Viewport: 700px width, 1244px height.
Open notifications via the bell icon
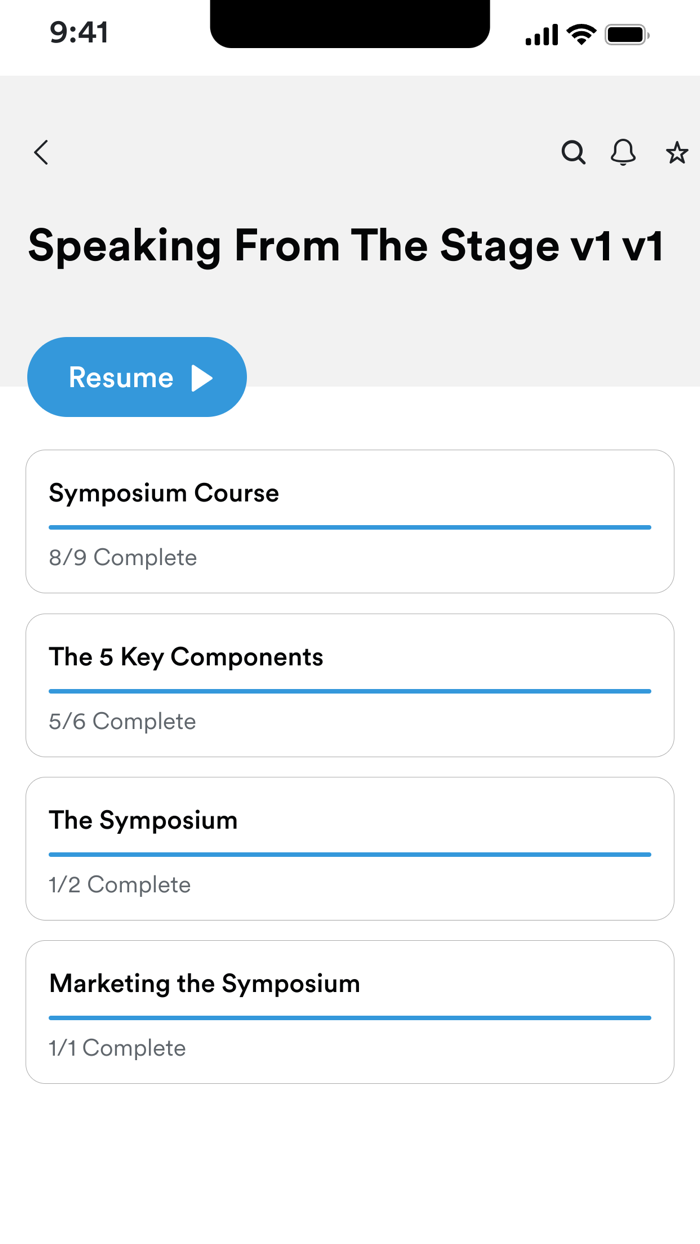[x=623, y=152]
